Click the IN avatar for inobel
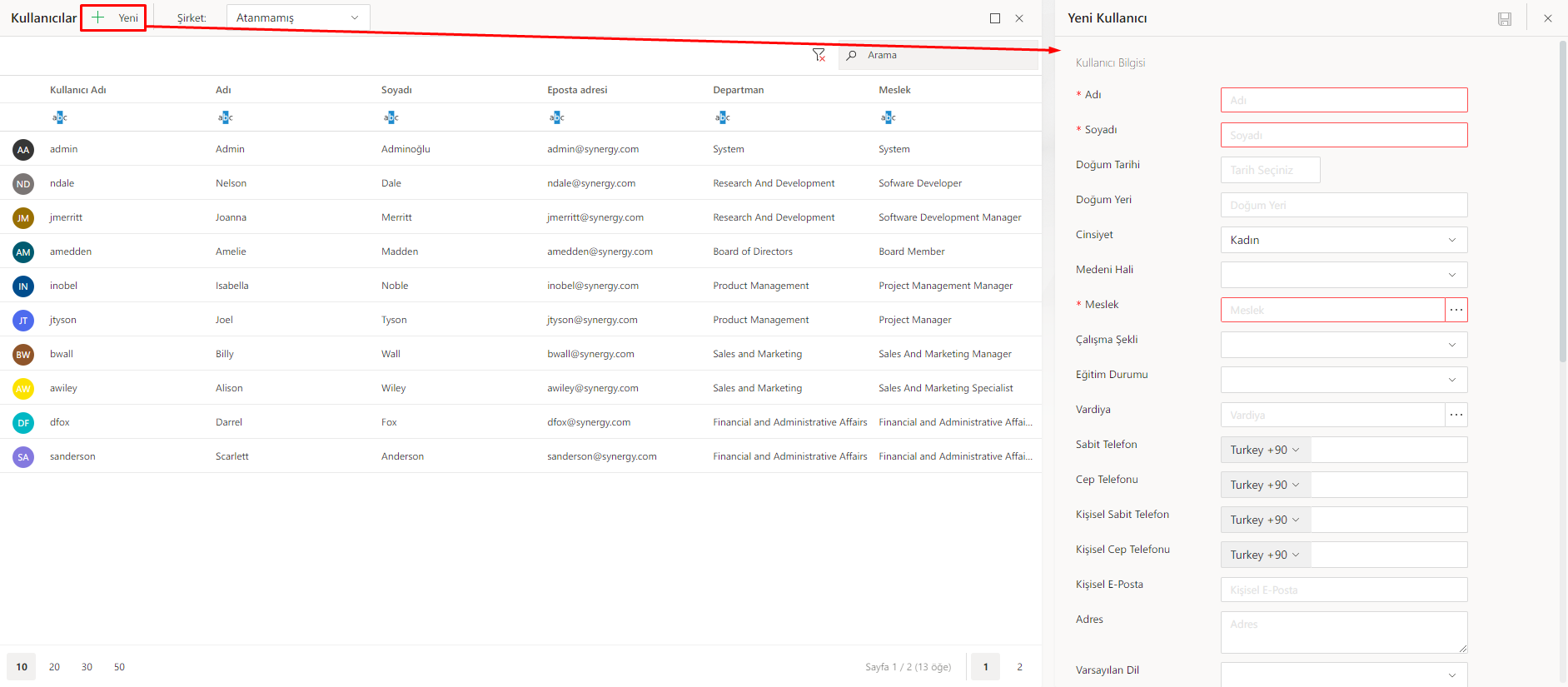This screenshot has height=687, width=1568. pos(23,286)
